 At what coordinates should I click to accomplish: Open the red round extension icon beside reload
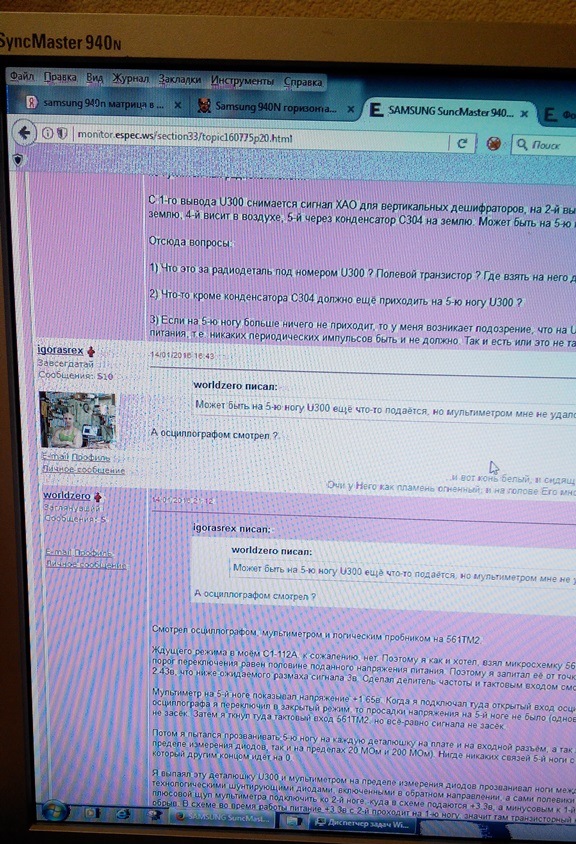tap(494, 144)
